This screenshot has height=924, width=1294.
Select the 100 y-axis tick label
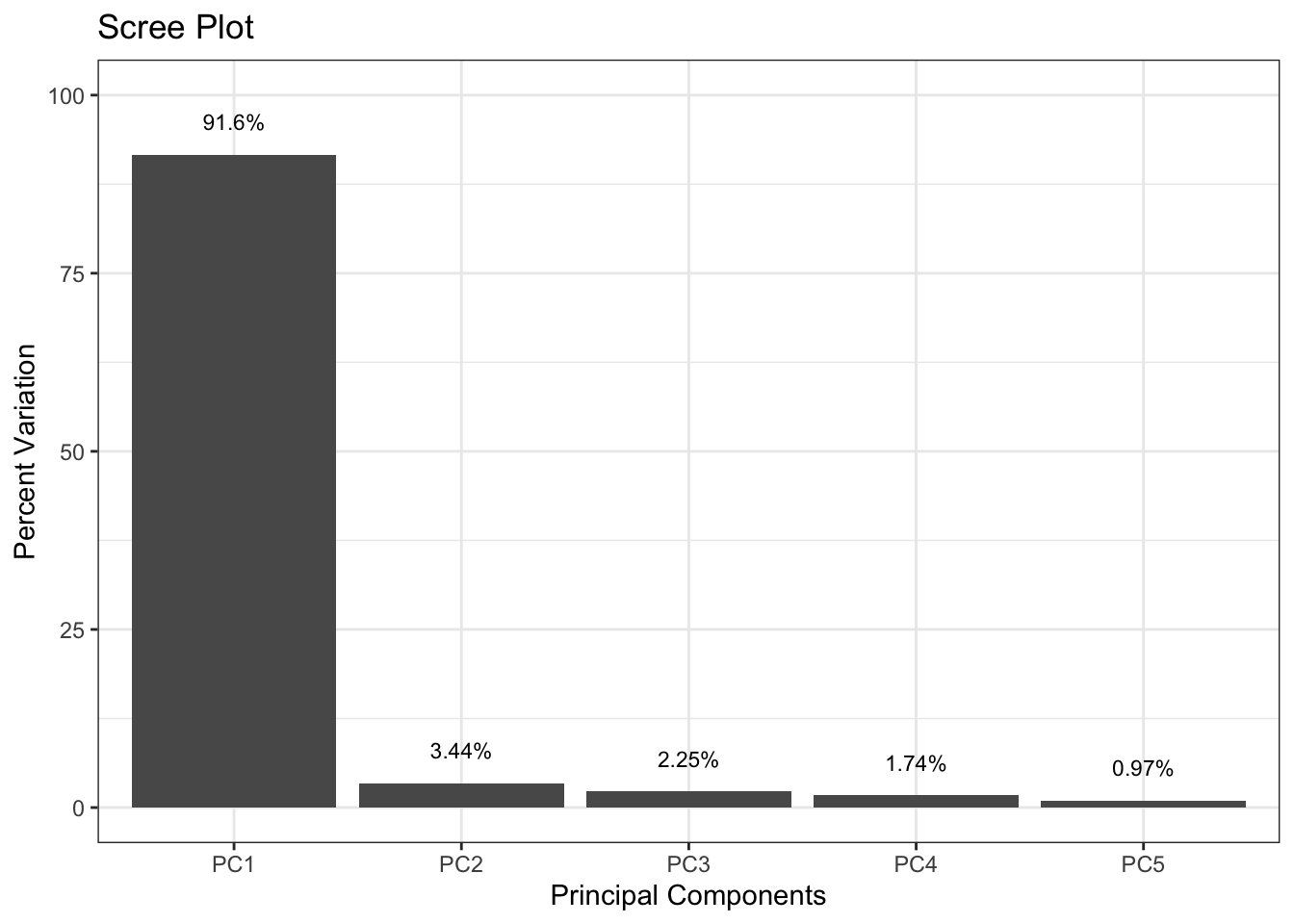(73, 95)
